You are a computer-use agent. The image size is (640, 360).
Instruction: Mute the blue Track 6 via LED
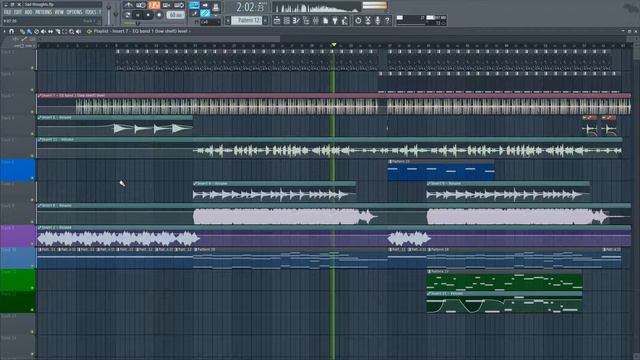point(32,178)
